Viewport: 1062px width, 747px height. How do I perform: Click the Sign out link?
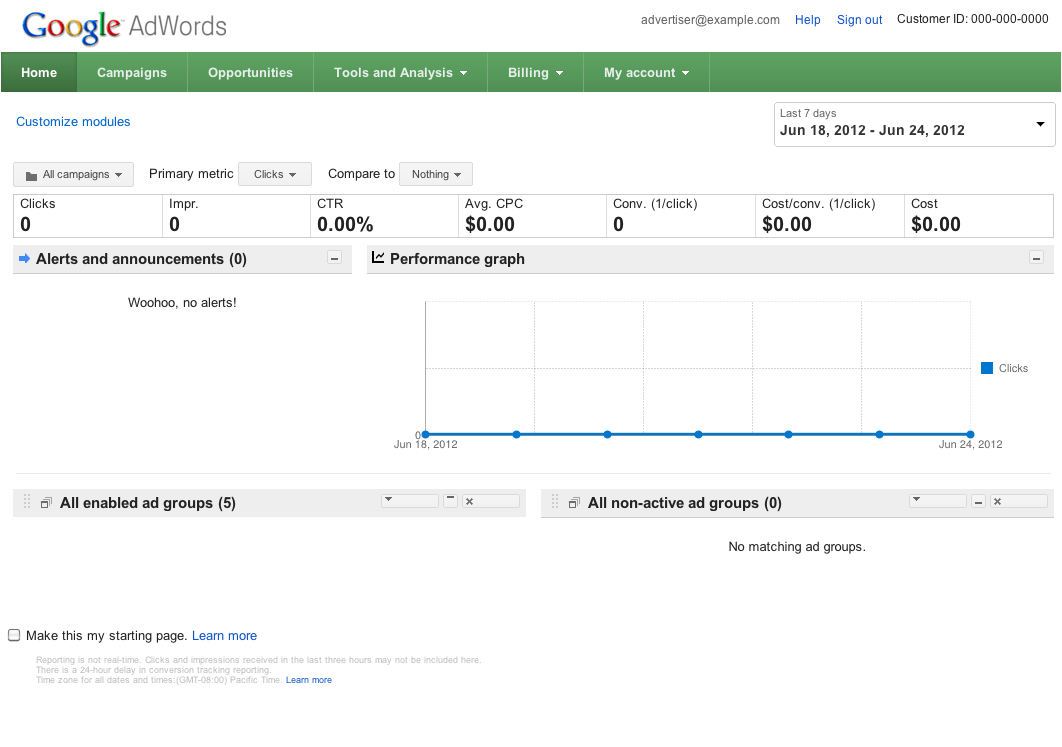(859, 20)
